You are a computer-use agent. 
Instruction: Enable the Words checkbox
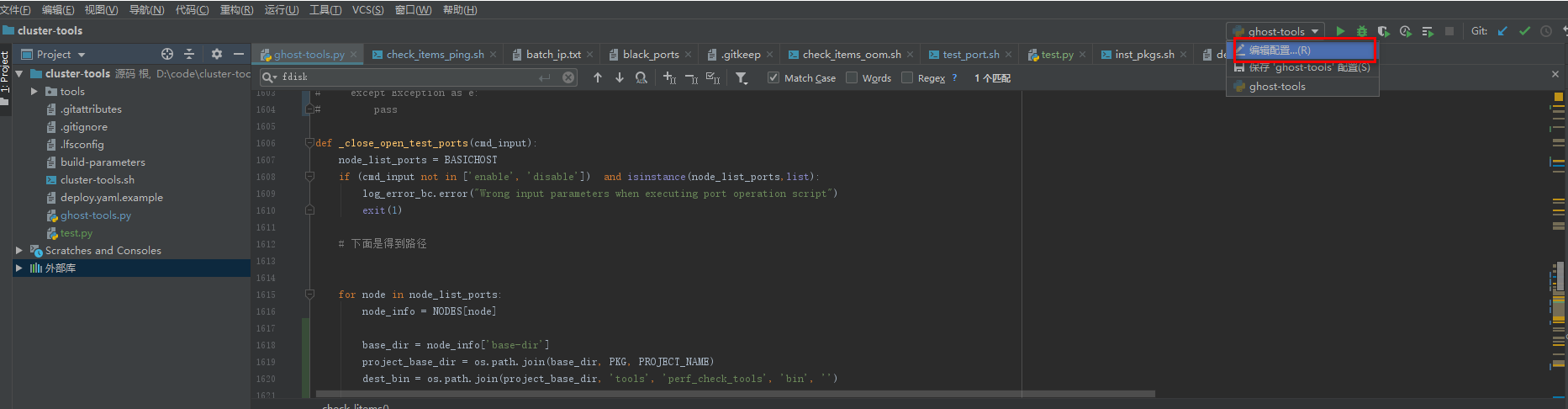point(852,77)
